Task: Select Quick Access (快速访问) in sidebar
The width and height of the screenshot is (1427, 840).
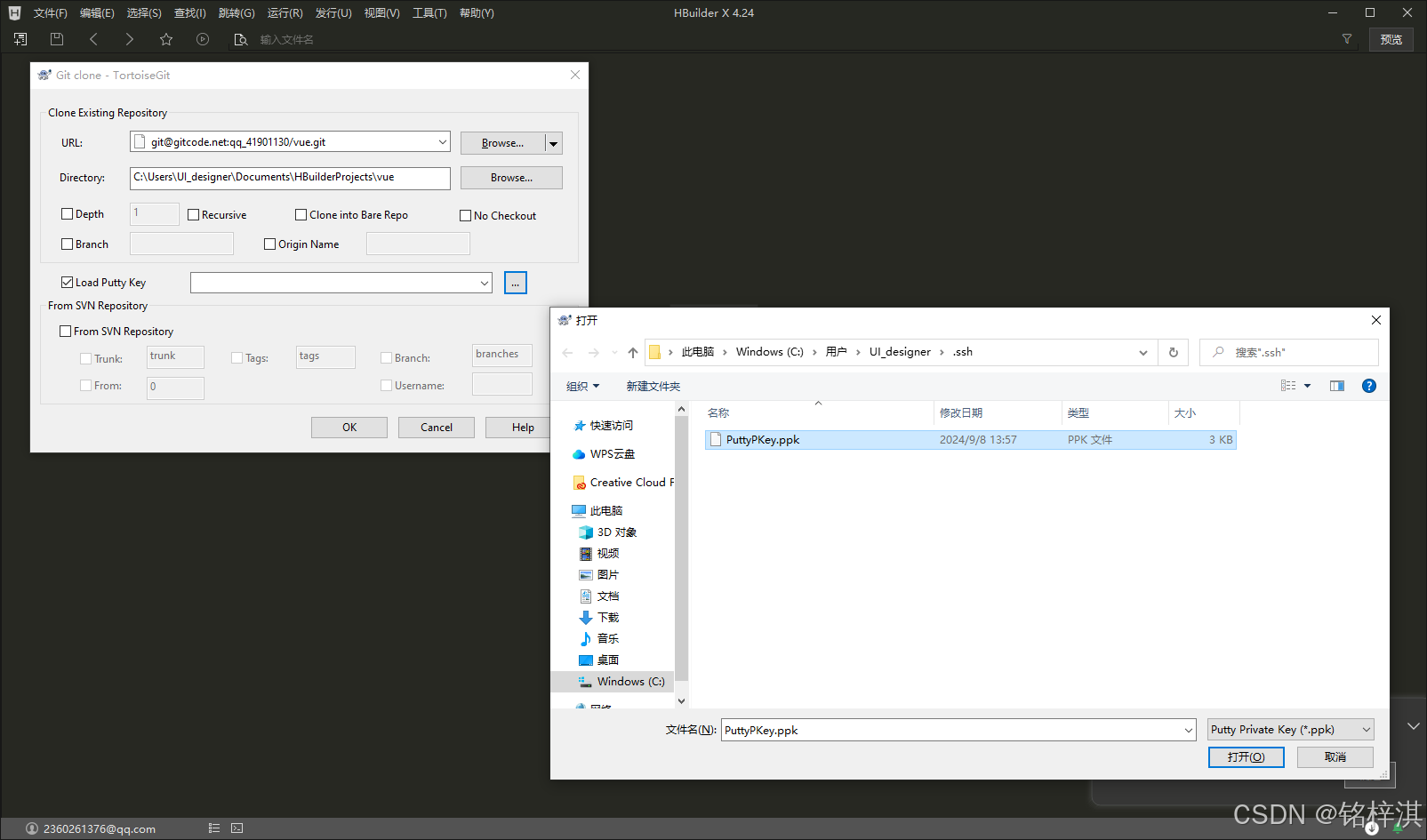Action: pyautogui.click(x=612, y=426)
